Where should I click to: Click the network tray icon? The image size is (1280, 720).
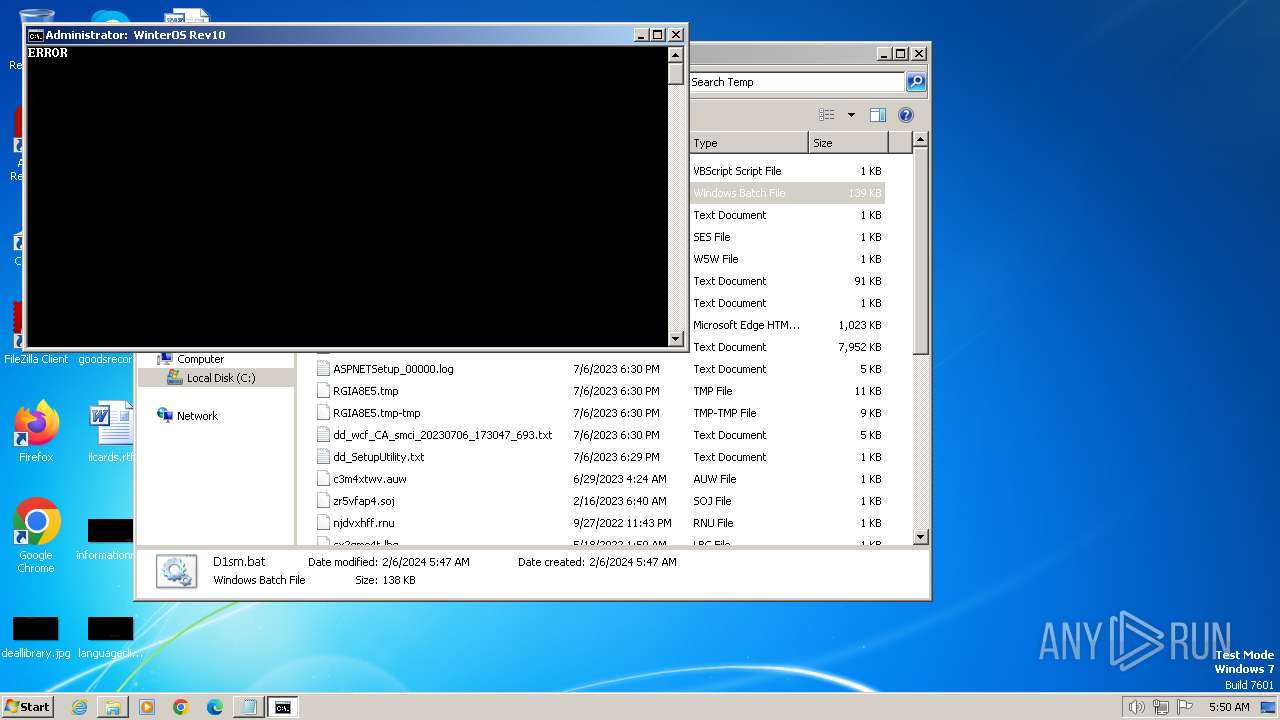(1161, 707)
